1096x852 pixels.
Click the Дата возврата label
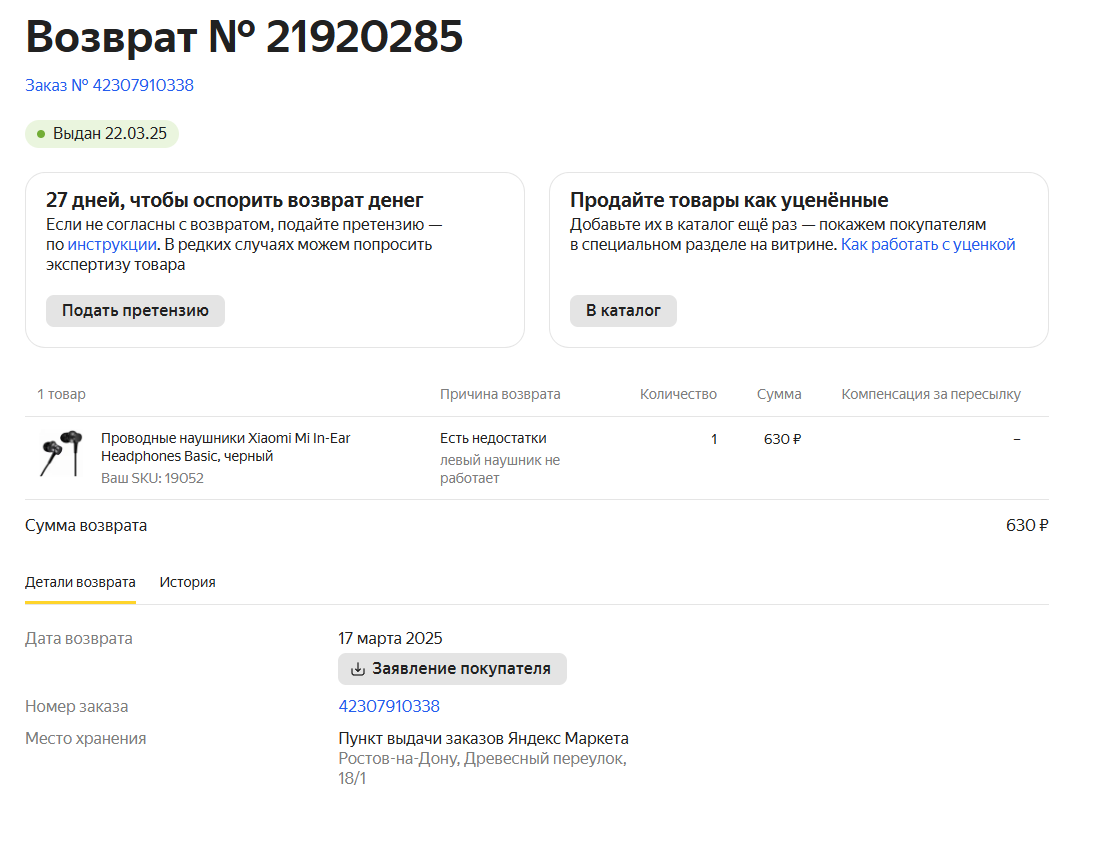point(78,639)
